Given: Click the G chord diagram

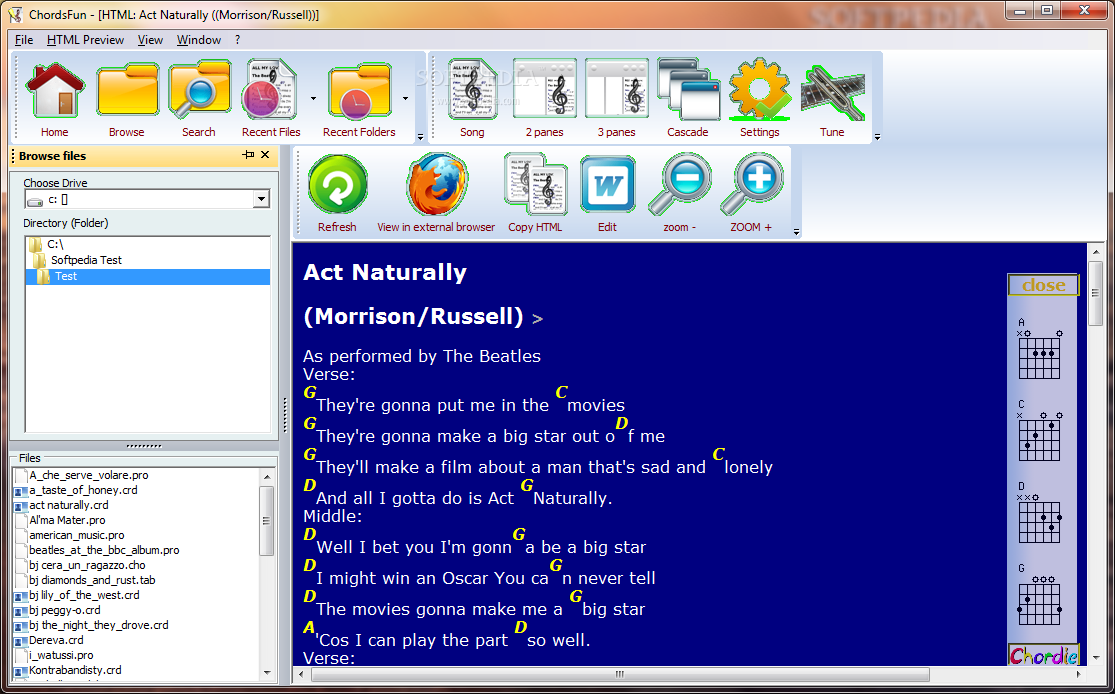Looking at the screenshot, I should (x=1039, y=594).
